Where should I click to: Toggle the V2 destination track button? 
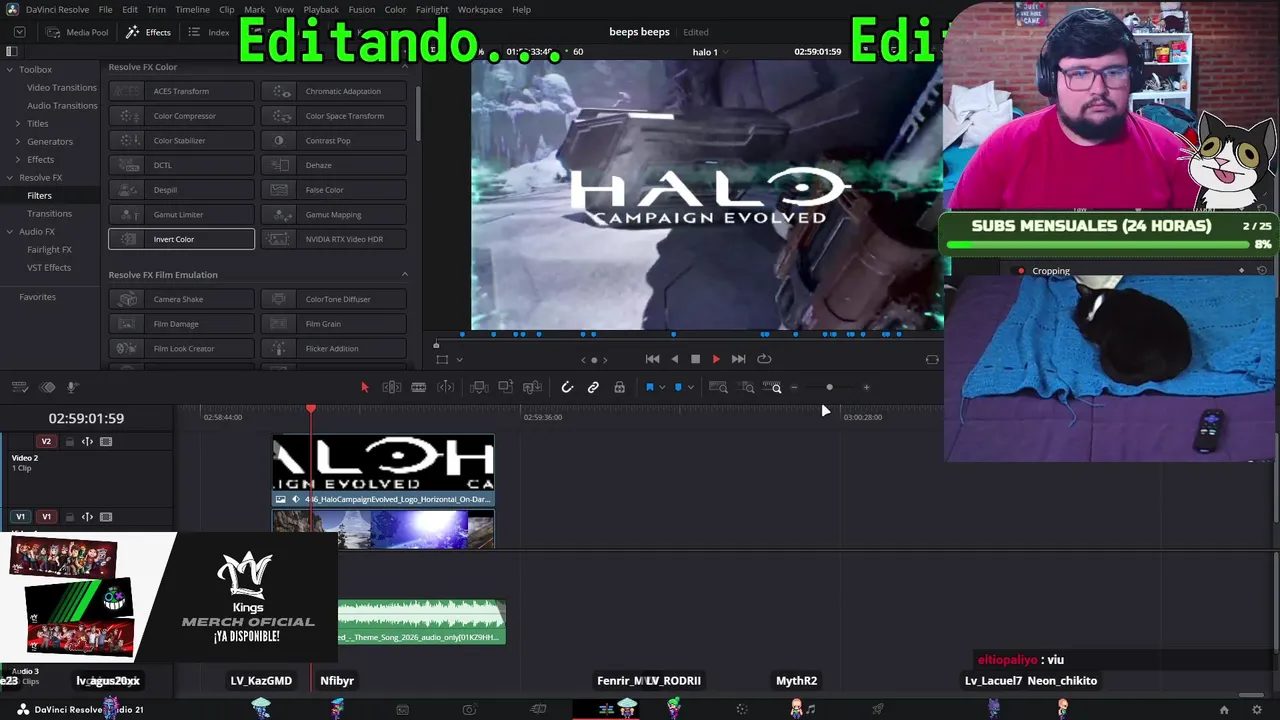point(46,442)
